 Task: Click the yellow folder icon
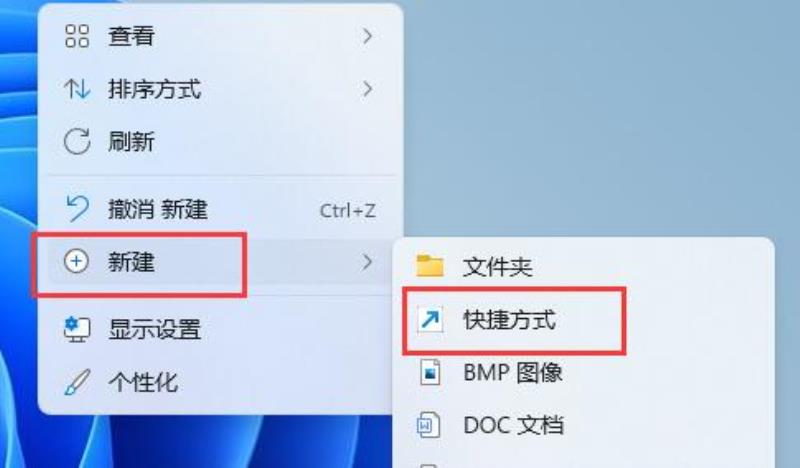pos(430,266)
